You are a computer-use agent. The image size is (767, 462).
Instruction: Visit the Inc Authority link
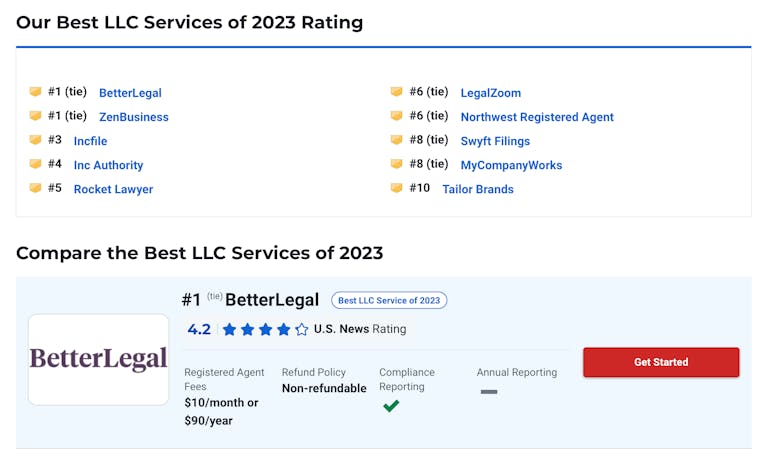(x=109, y=165)
